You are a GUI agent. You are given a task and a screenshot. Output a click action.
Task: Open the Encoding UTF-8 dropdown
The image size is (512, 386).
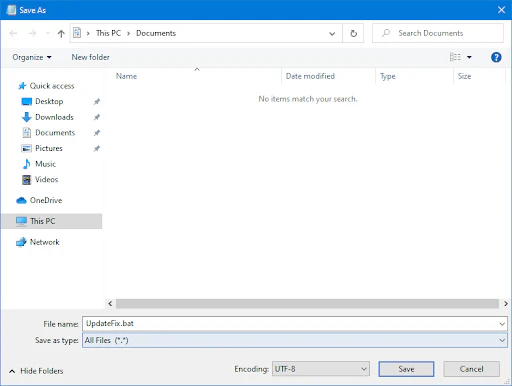click(x=321, y=369)
